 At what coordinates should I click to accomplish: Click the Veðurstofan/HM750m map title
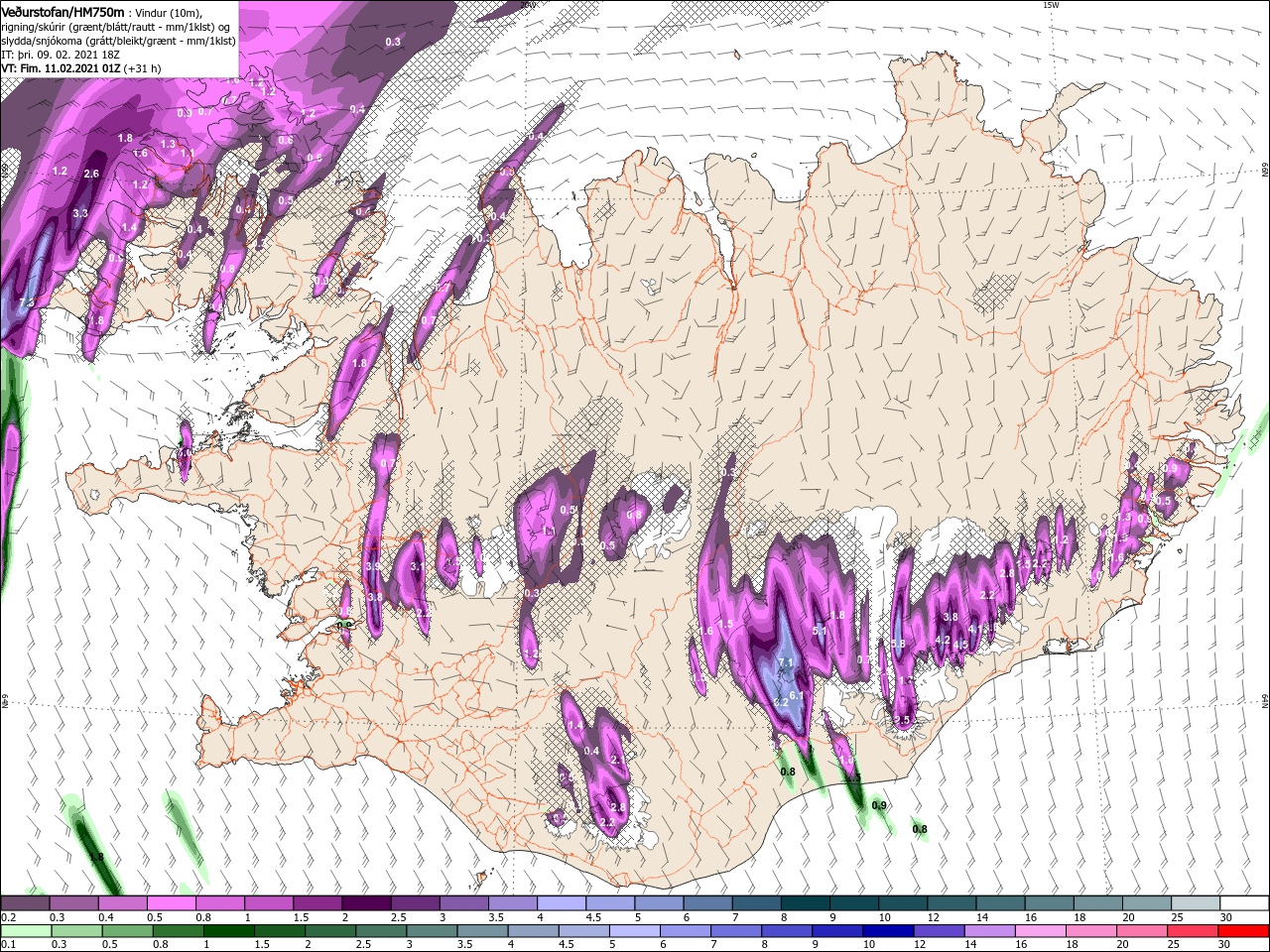[x=63, y=11]
